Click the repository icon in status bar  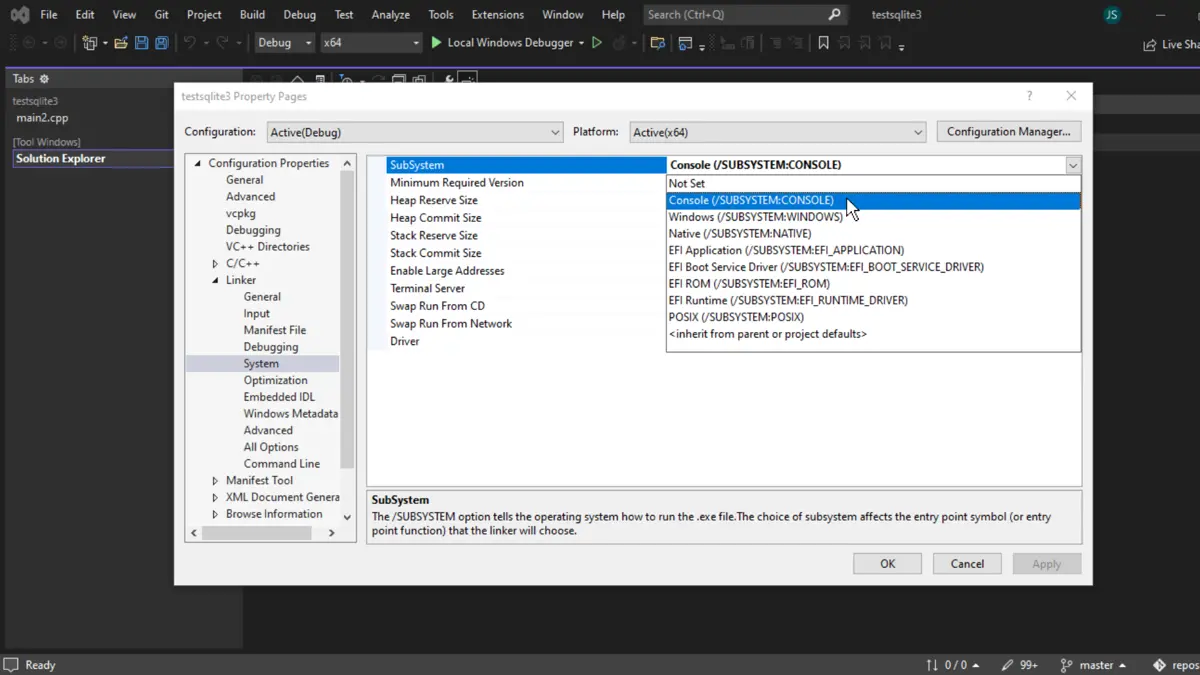1159,665
